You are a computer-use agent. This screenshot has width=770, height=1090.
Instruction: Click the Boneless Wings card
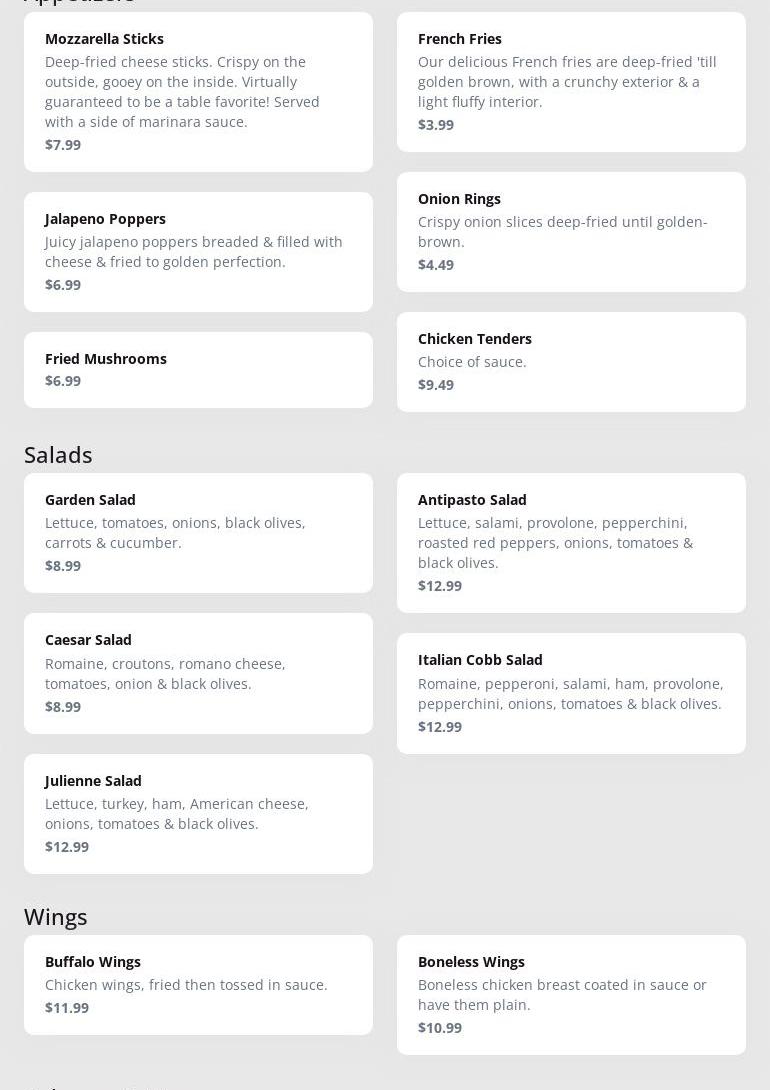(571, 994)
